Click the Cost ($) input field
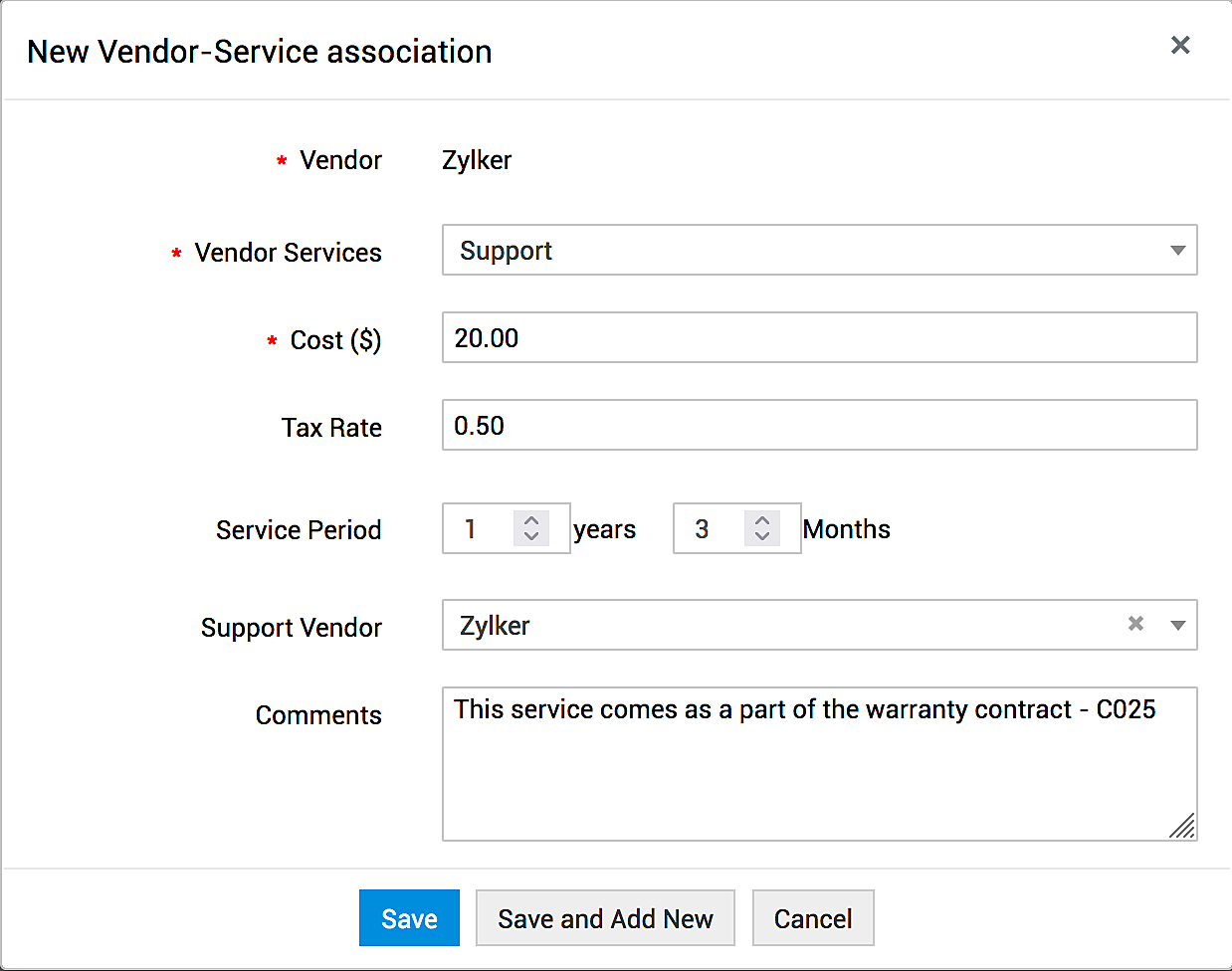 click(818, 338)
